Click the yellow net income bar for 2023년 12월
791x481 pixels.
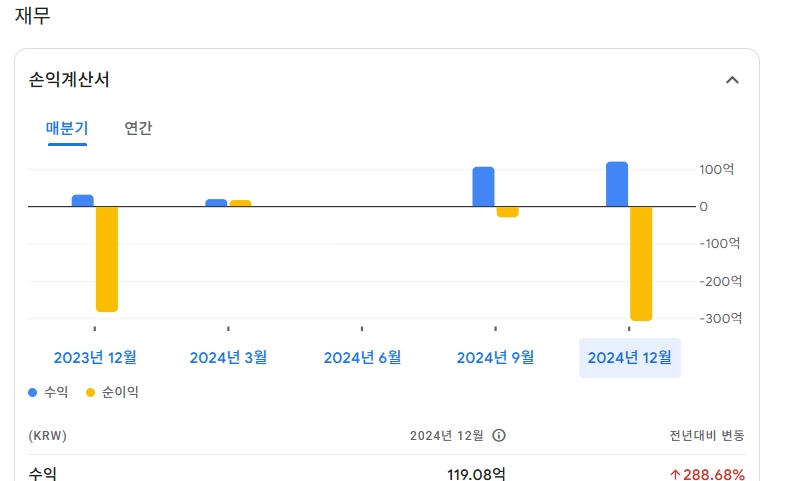tap(107, 259)
